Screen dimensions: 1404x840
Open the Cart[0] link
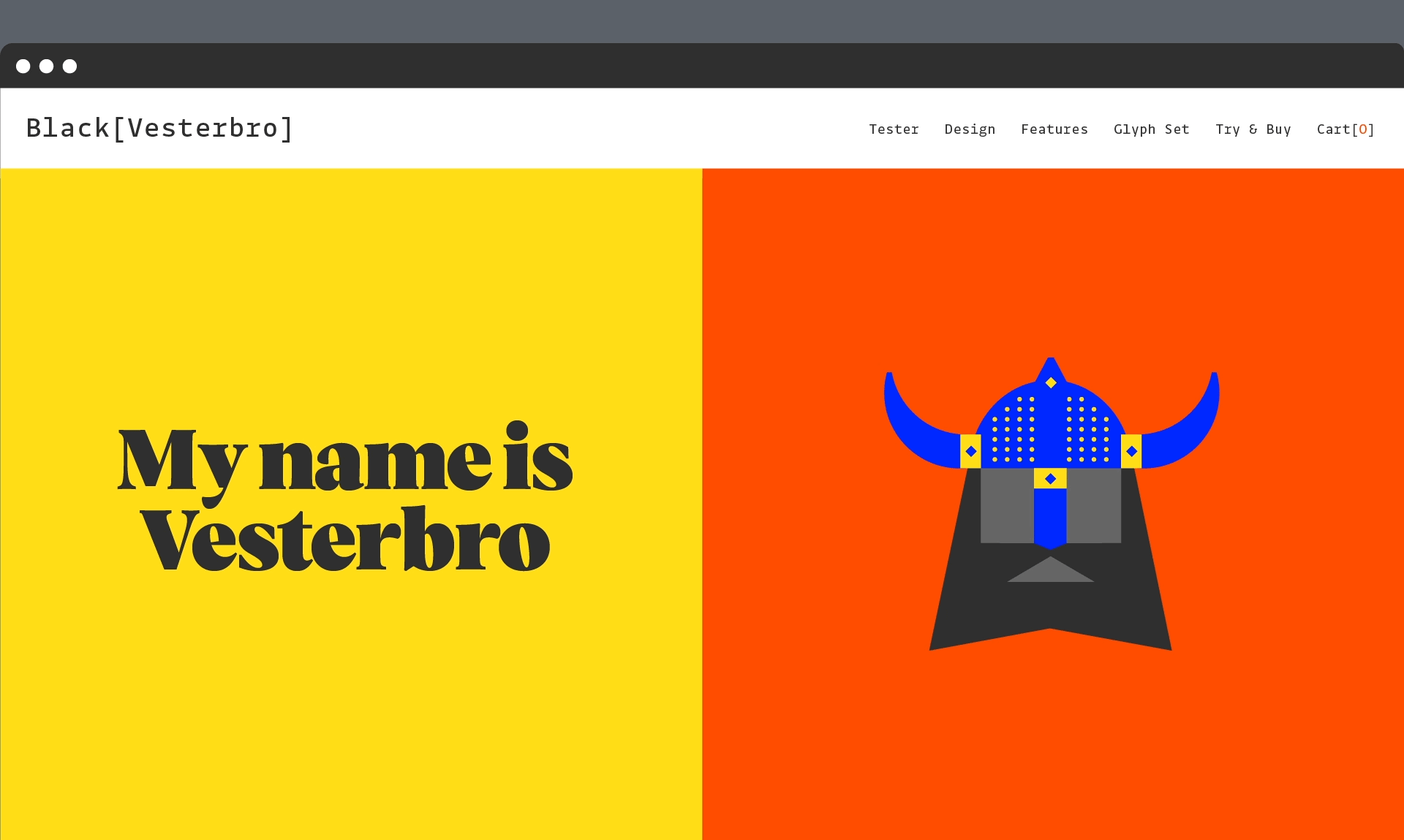click(x=1345, y=129)
